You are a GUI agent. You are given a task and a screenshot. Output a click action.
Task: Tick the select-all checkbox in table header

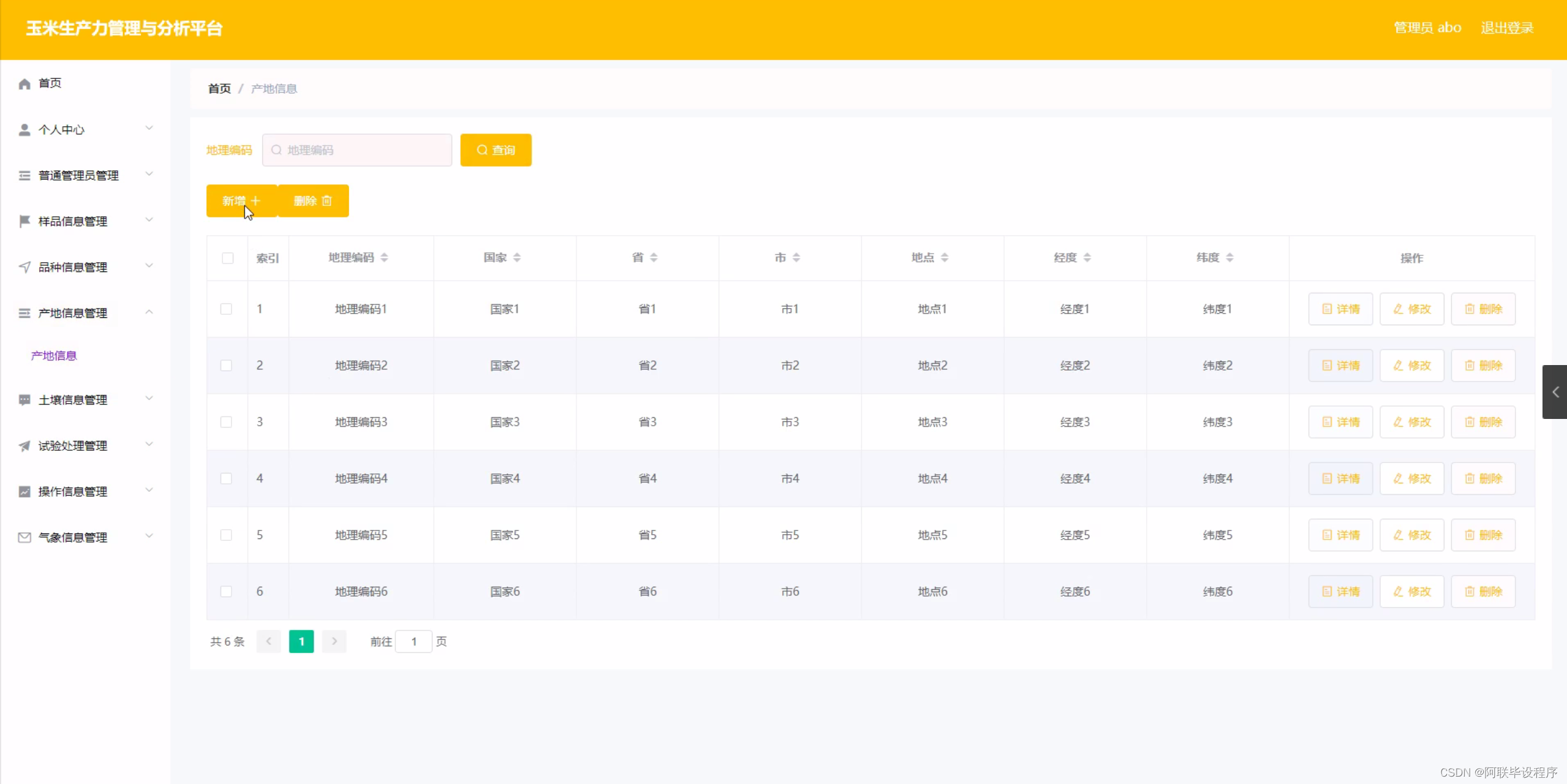click(227, 258)
